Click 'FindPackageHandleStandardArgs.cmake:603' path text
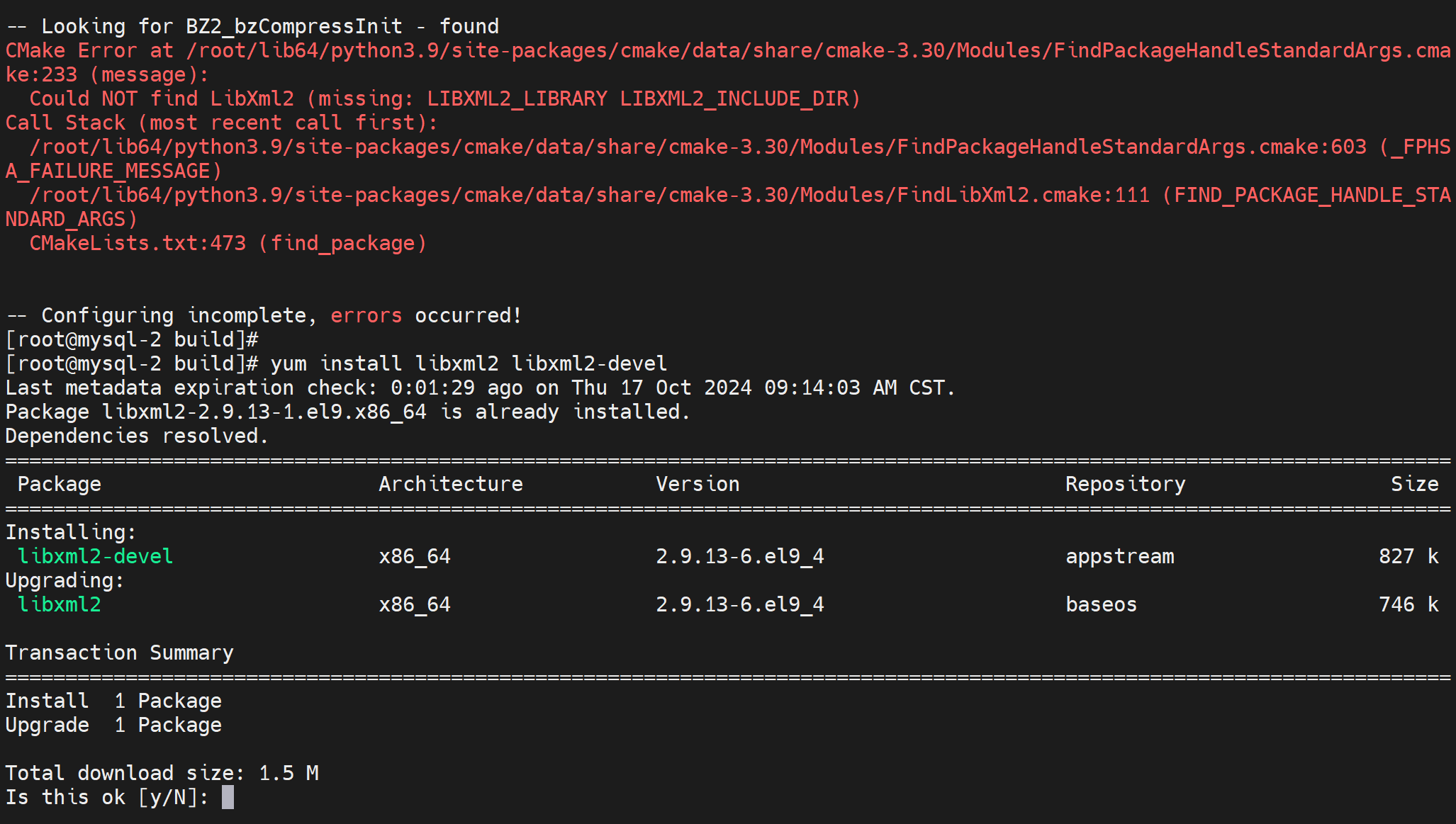Screen dimensions: 1456x824 coord(1131,147)
